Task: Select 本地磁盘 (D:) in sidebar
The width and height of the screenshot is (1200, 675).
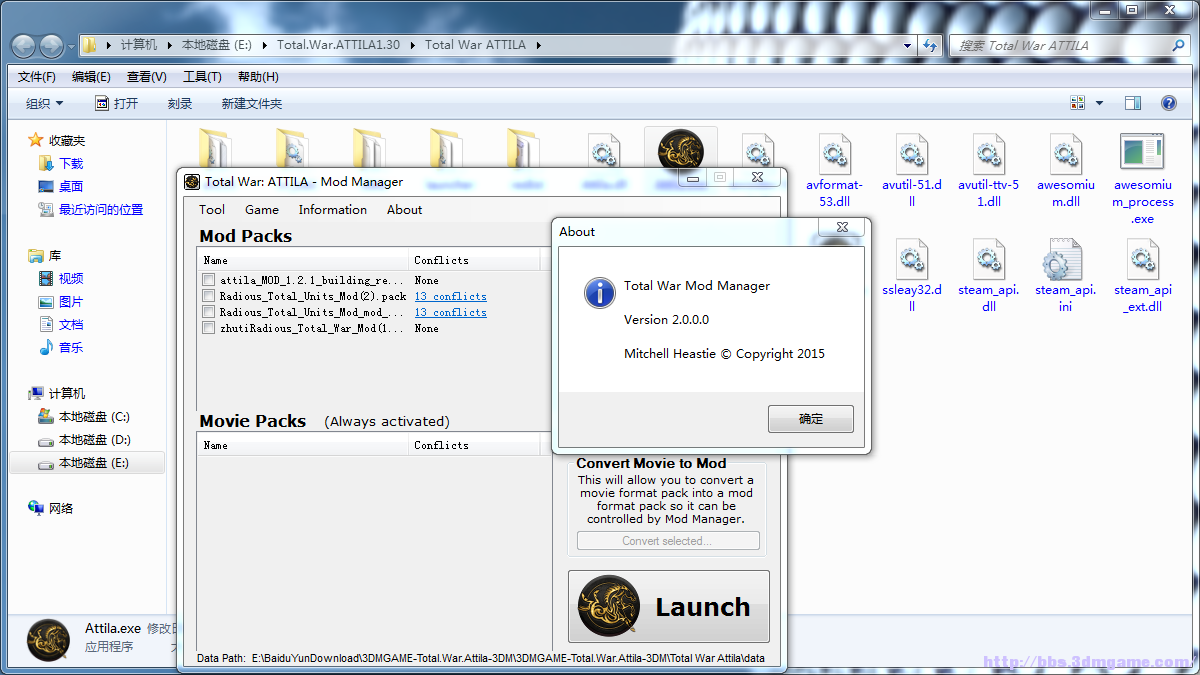Action: [x=94, y=439]
